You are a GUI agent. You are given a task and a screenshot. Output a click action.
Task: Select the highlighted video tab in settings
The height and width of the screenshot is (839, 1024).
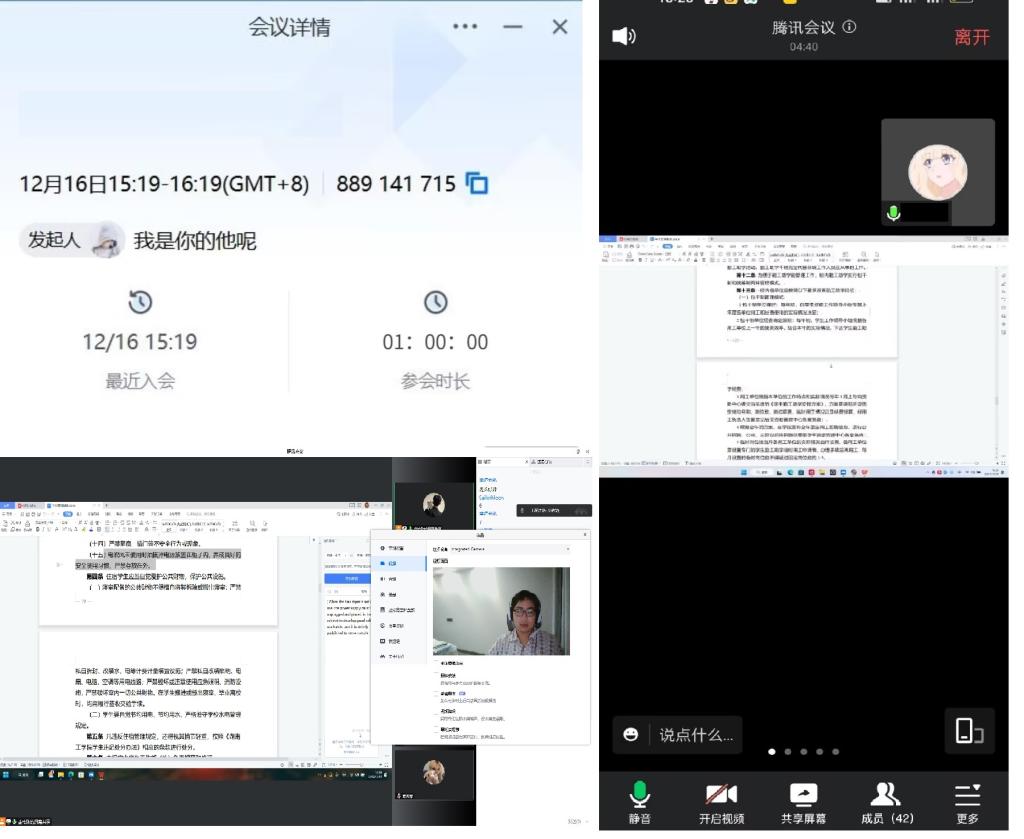coord(393,563)
